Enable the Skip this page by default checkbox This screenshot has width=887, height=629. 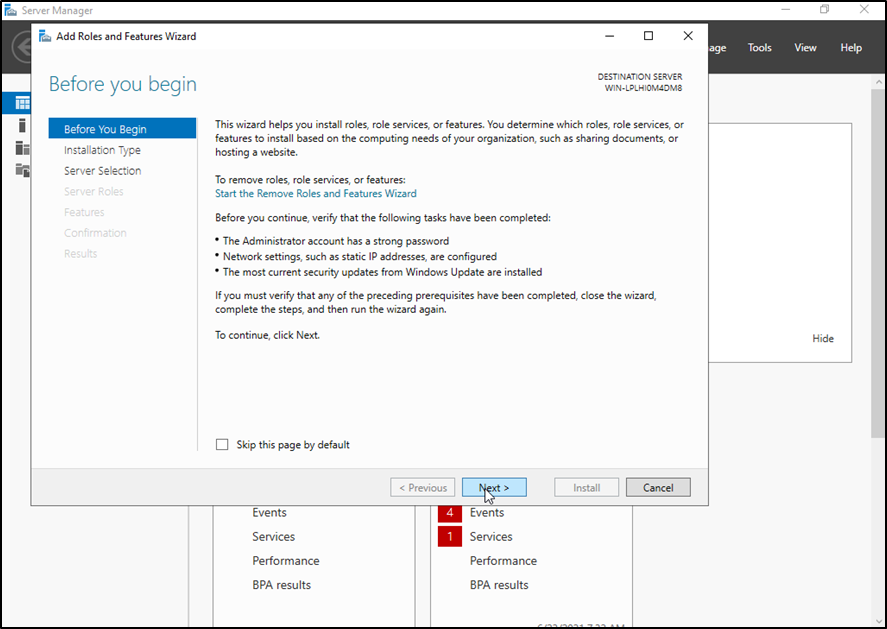[222, 445]
